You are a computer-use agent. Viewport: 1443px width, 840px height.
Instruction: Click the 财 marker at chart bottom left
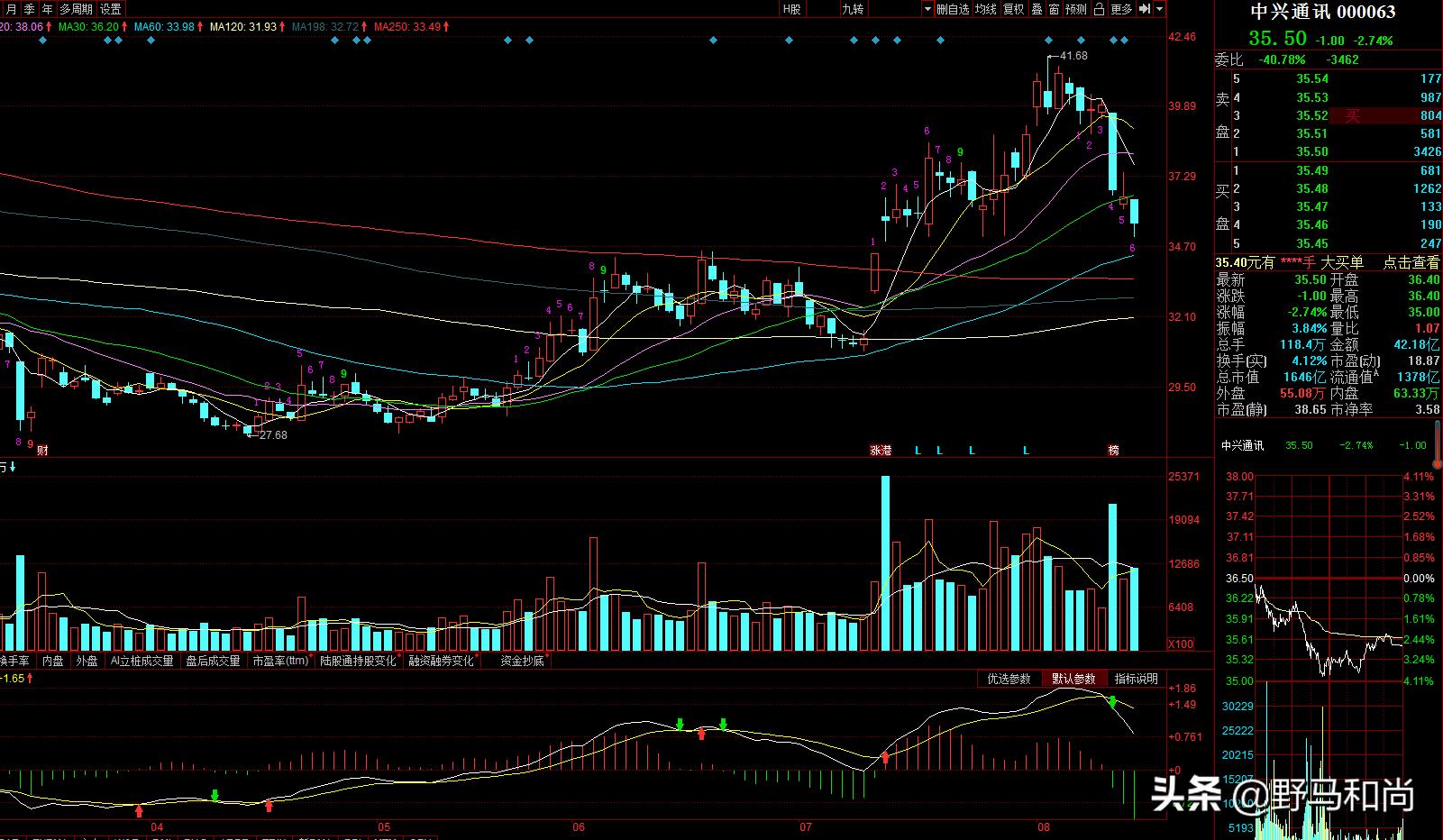pos(41,450)
